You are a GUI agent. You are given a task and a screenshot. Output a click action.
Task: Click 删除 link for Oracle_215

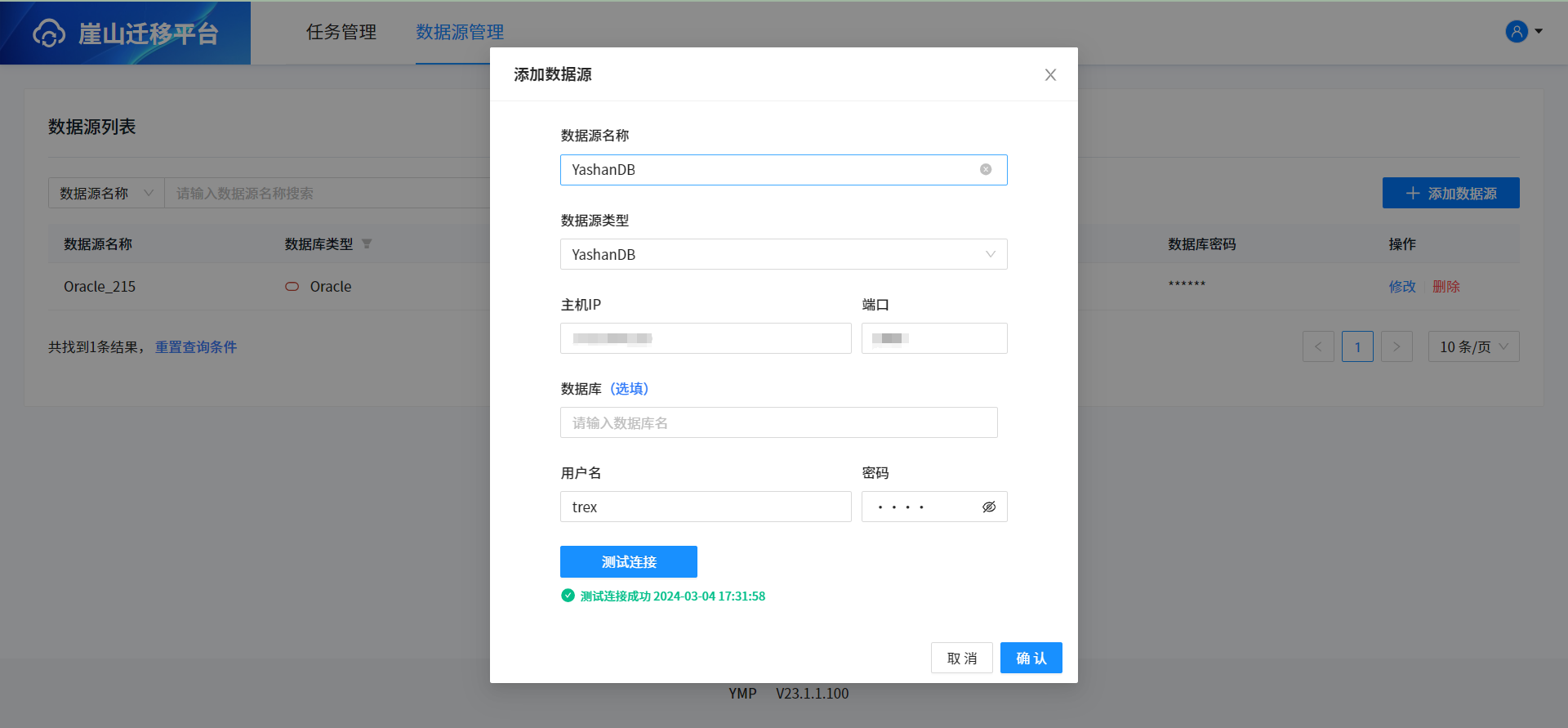coord(1445,286)
